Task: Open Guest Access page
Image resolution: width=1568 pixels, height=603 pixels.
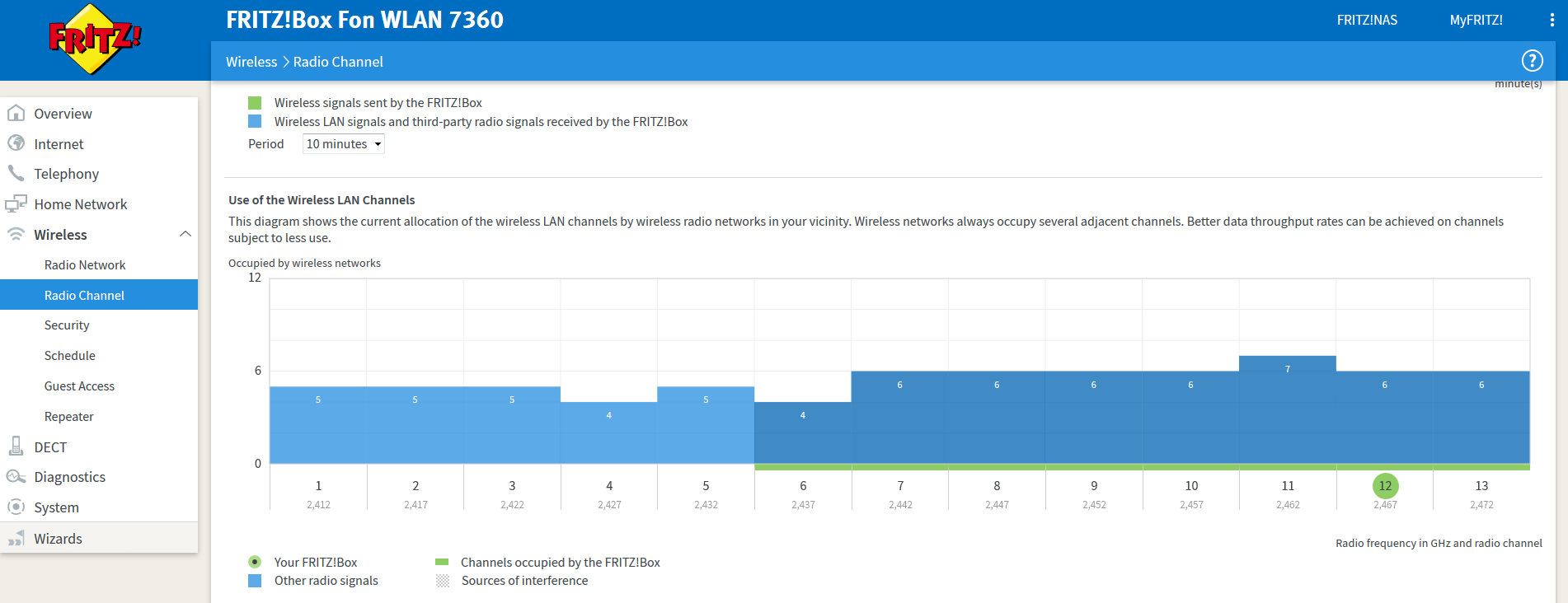Action: click(79, 386)
